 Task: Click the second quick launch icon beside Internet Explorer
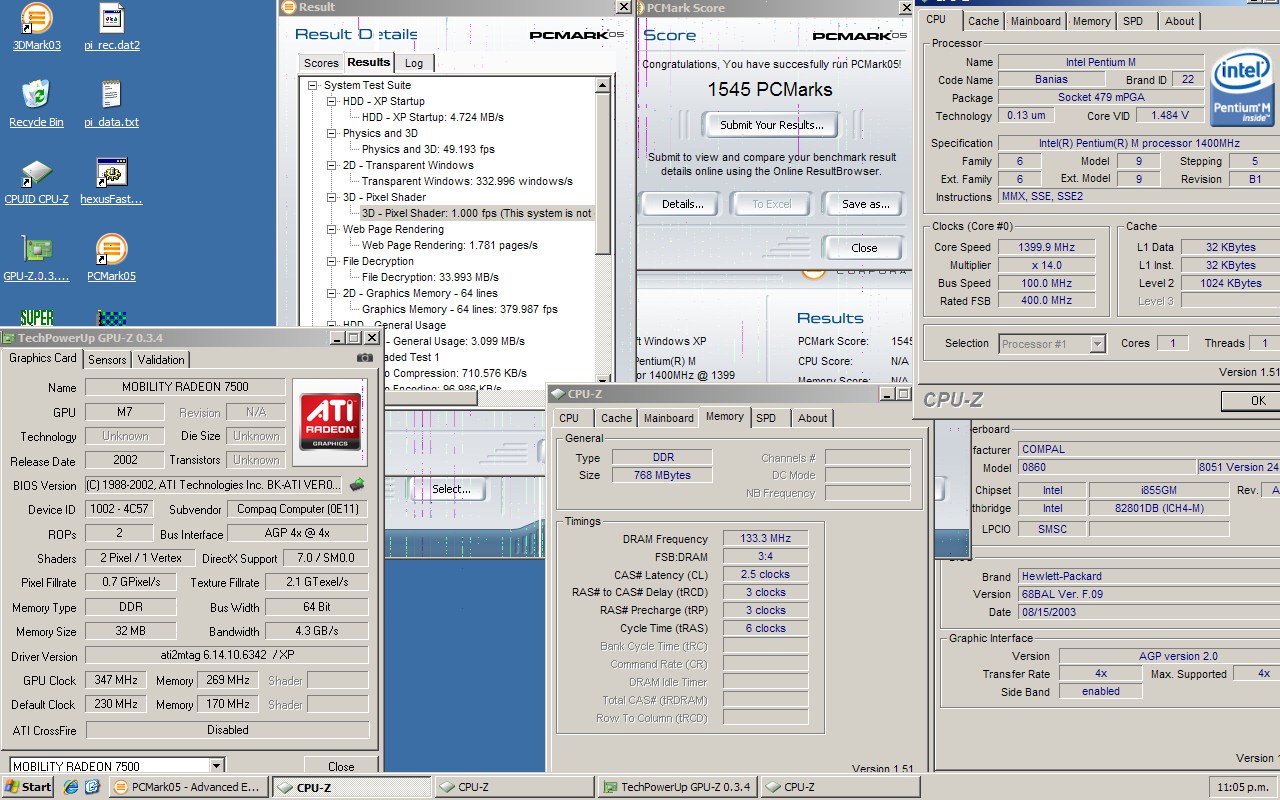(x=92, y=787)
